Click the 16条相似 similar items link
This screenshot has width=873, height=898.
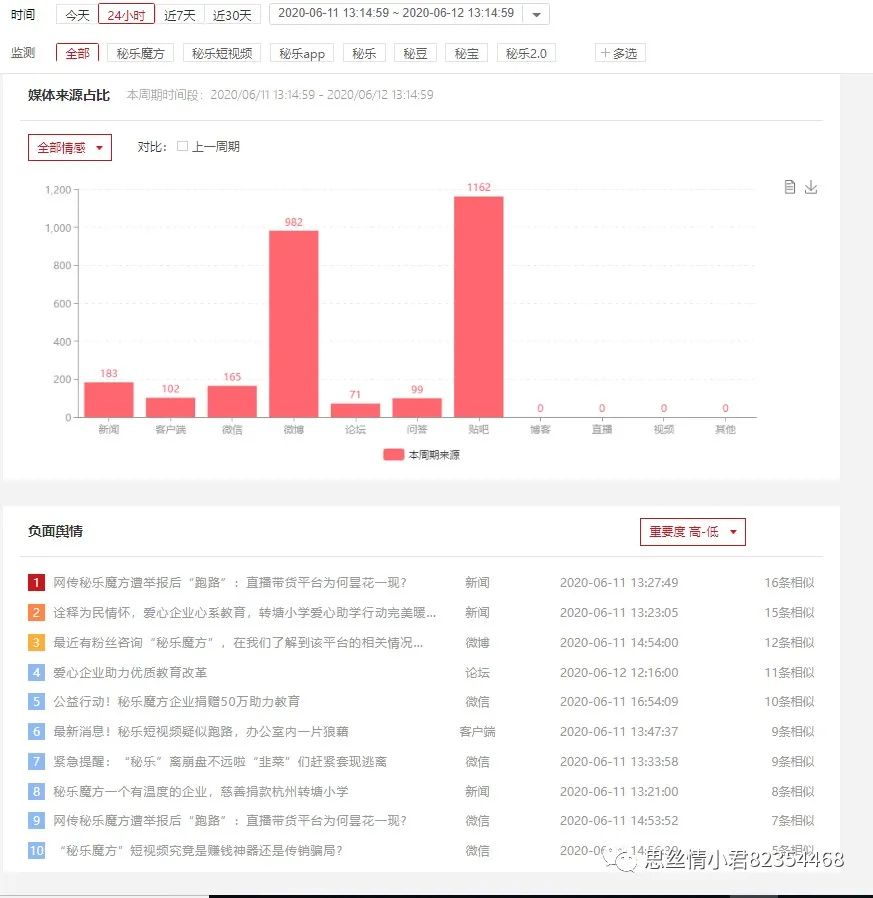coord(788,580)
